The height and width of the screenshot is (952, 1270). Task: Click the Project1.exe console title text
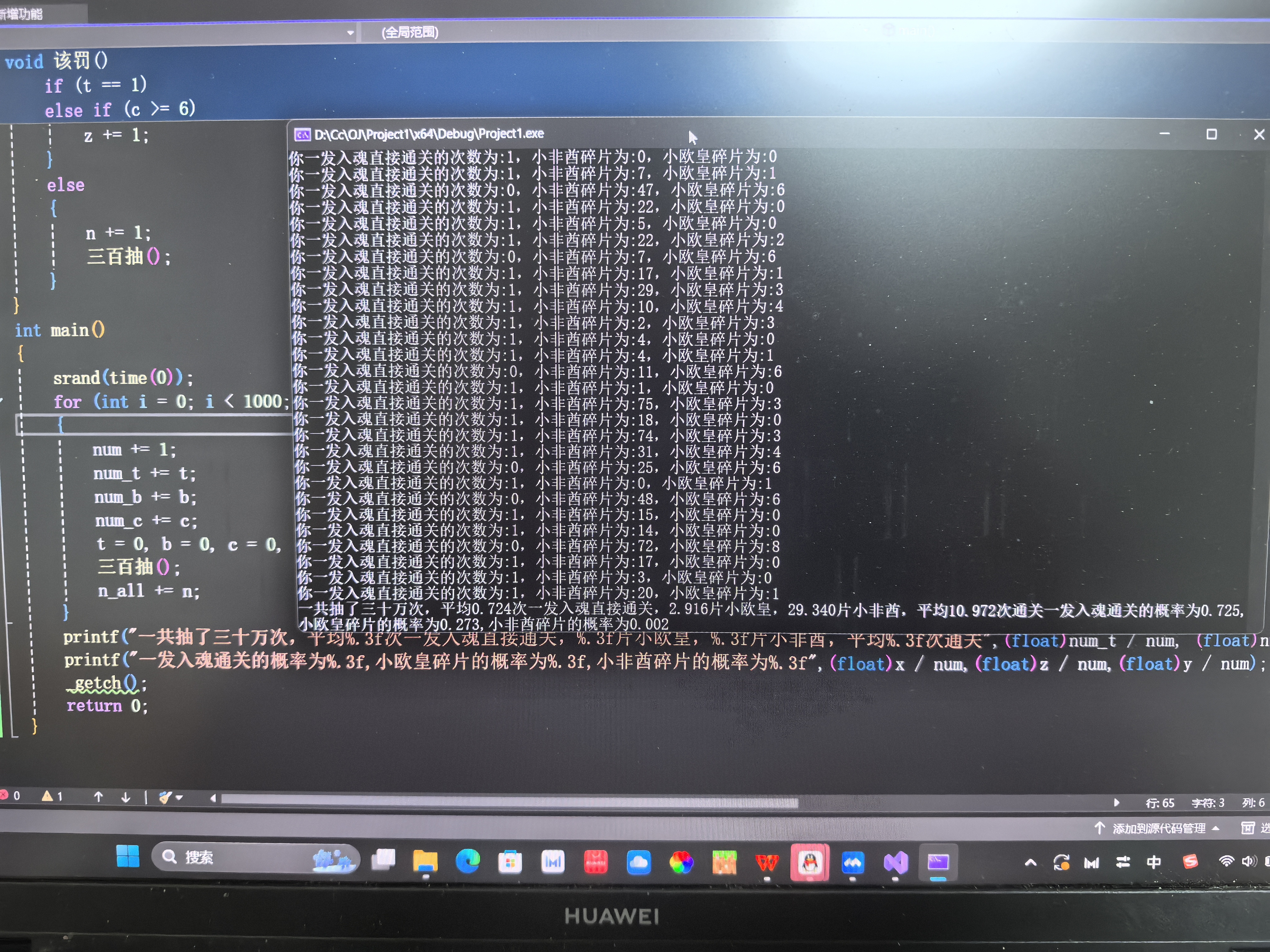point(429,134)
